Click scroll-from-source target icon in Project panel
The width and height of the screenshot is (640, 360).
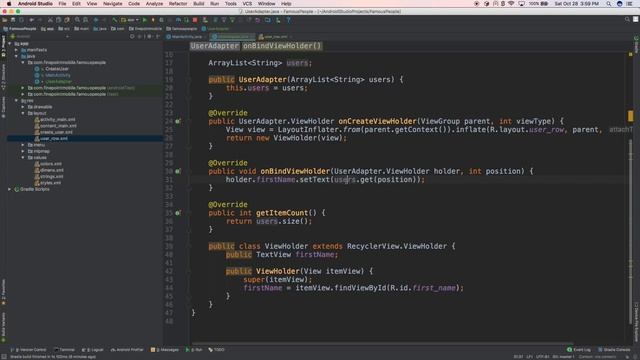132,36
